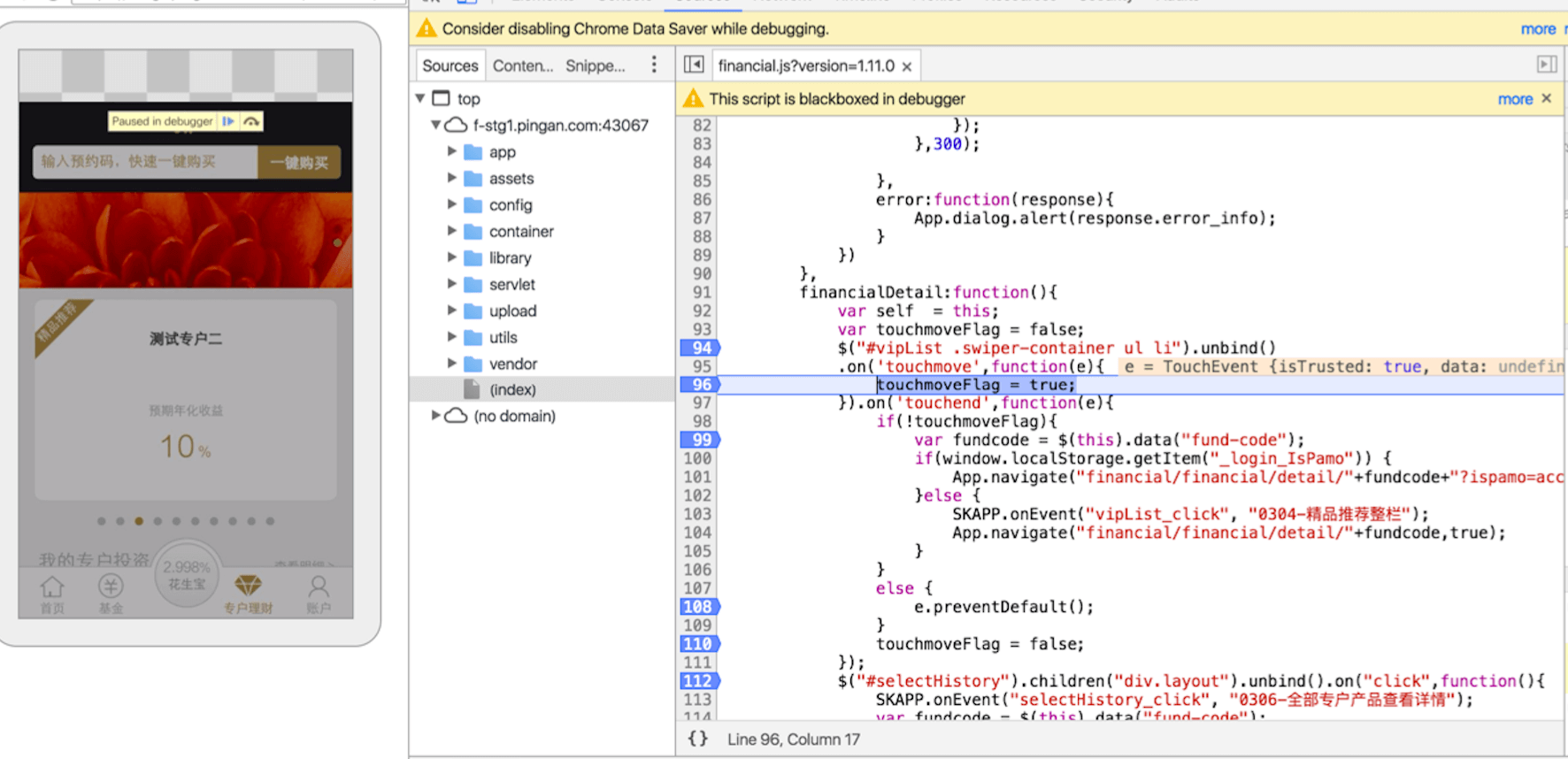This screenshot has width=1568, height=759.
Task: Click more link in Data Saver banner
Action: (1538, 29)
